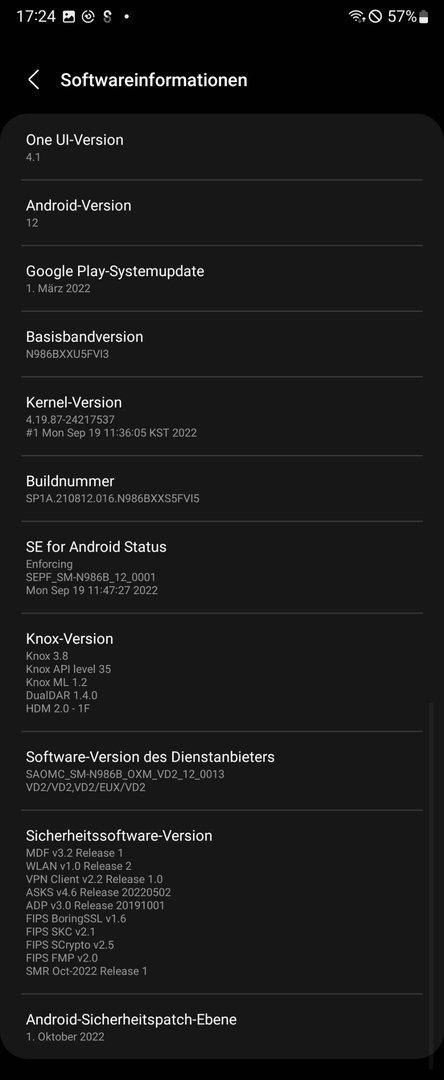Select the One UI-Version entry

click(x=222, y=147)
